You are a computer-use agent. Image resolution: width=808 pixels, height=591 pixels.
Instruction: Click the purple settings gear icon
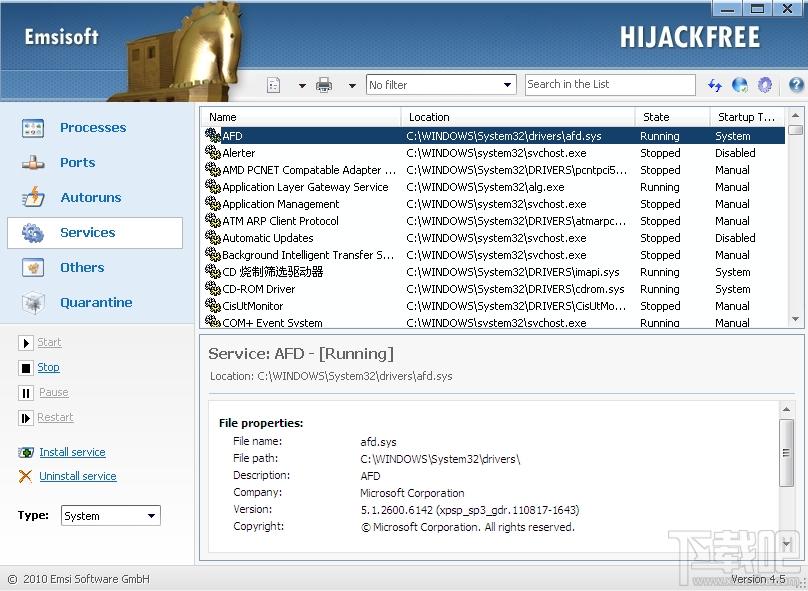tap(765, 85)
